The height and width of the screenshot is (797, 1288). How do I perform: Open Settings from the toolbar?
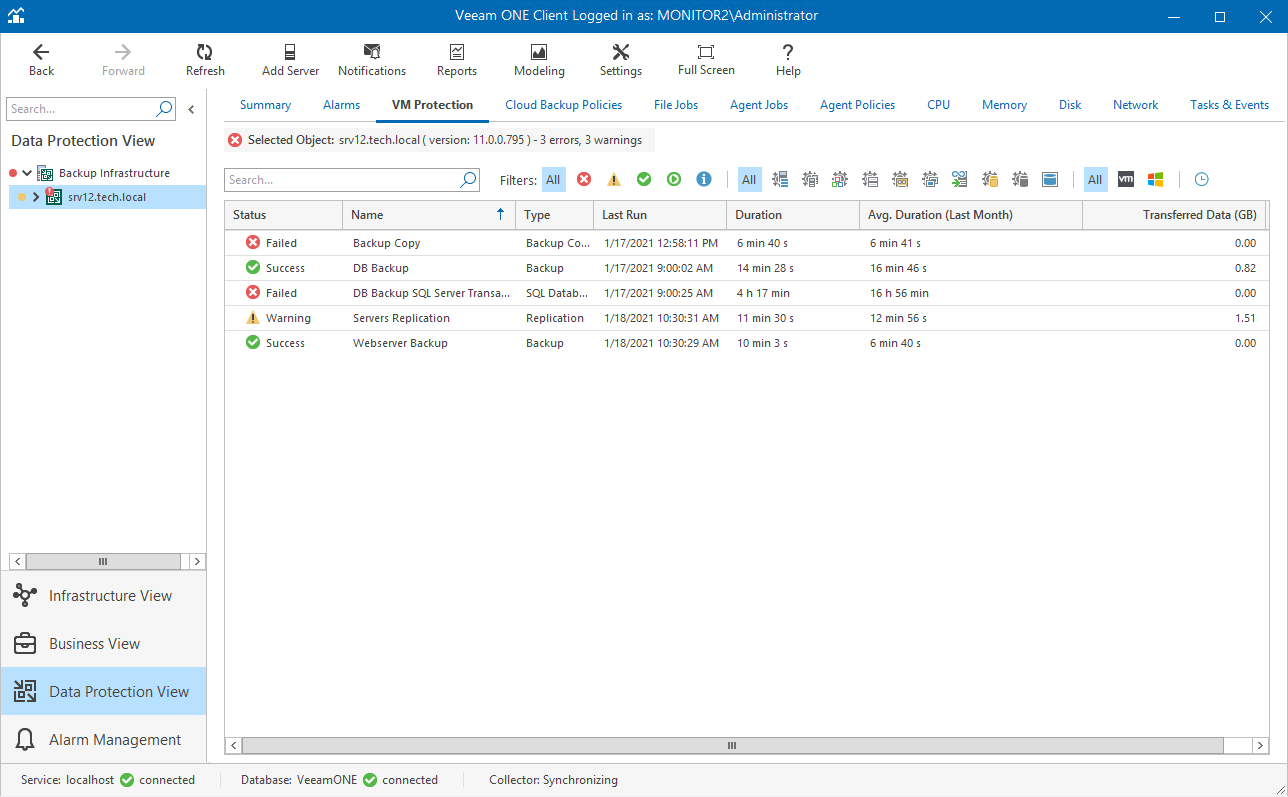(621, 61)
